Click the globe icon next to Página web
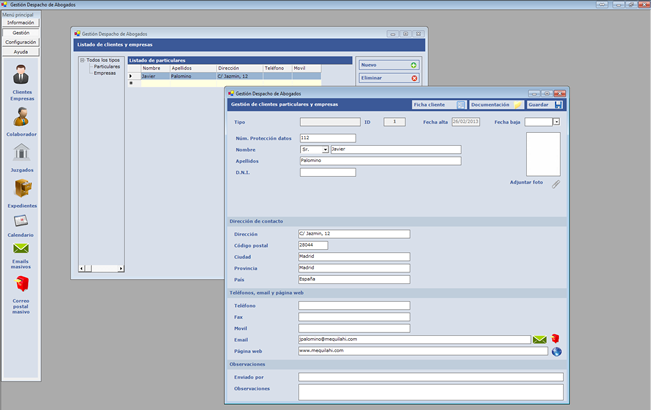The width and height of the screenshot is (651, 410). tap(557, 351)
